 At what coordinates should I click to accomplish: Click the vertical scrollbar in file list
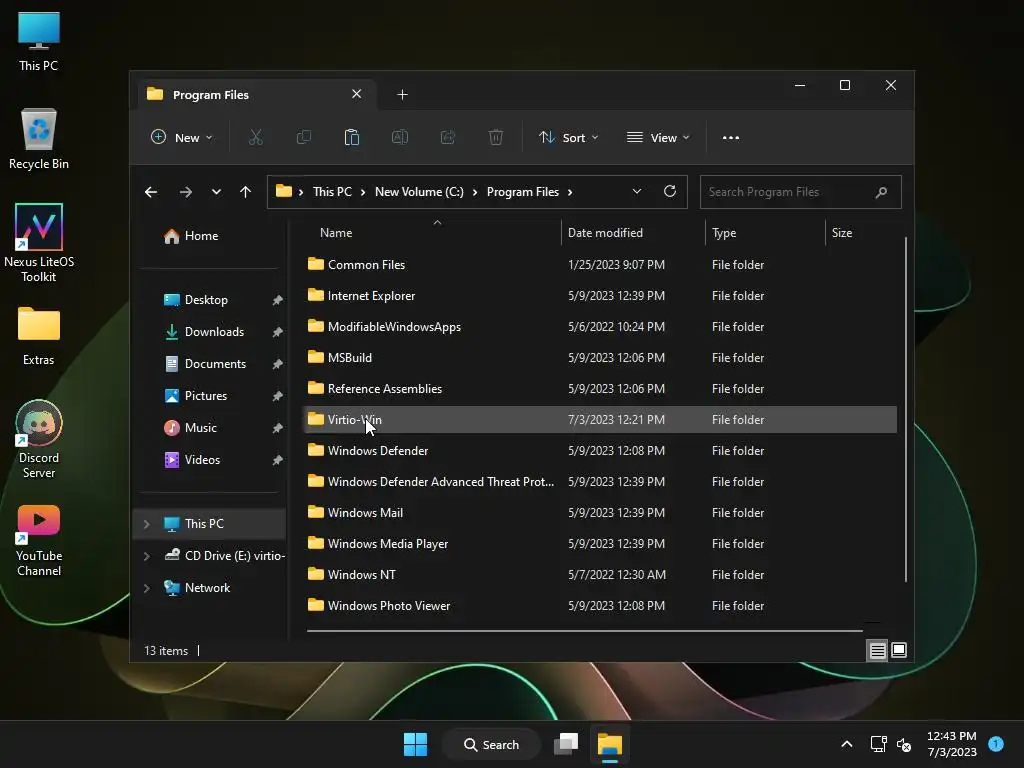(x=905, y=409)
